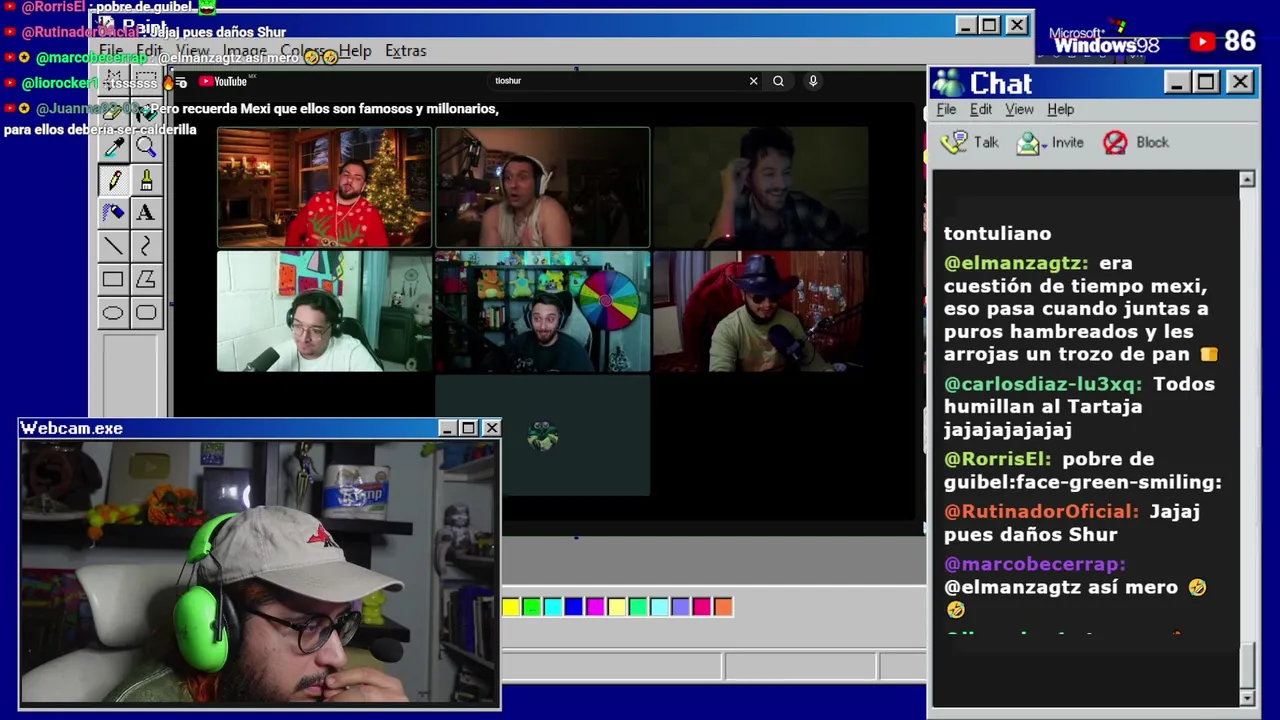
Task: Click the video tile with Christmas tree
Action: click(x=324, y=187)
